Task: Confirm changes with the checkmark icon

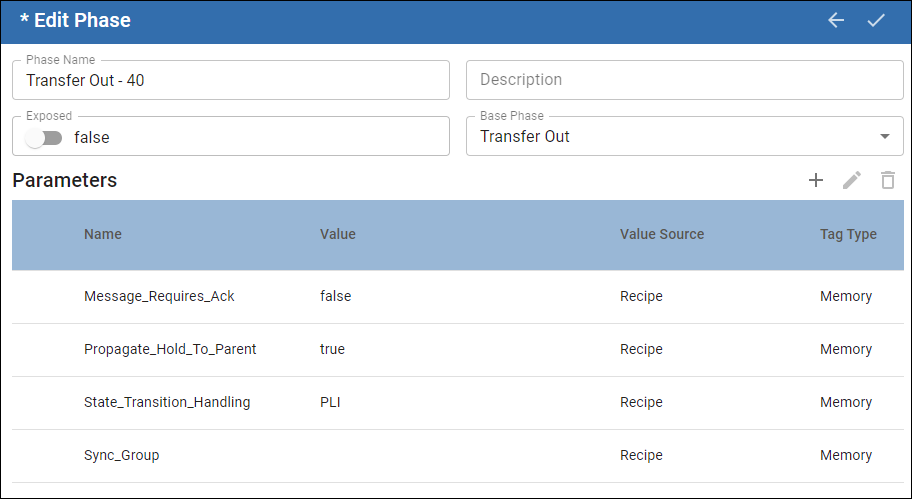Action: 876,20
